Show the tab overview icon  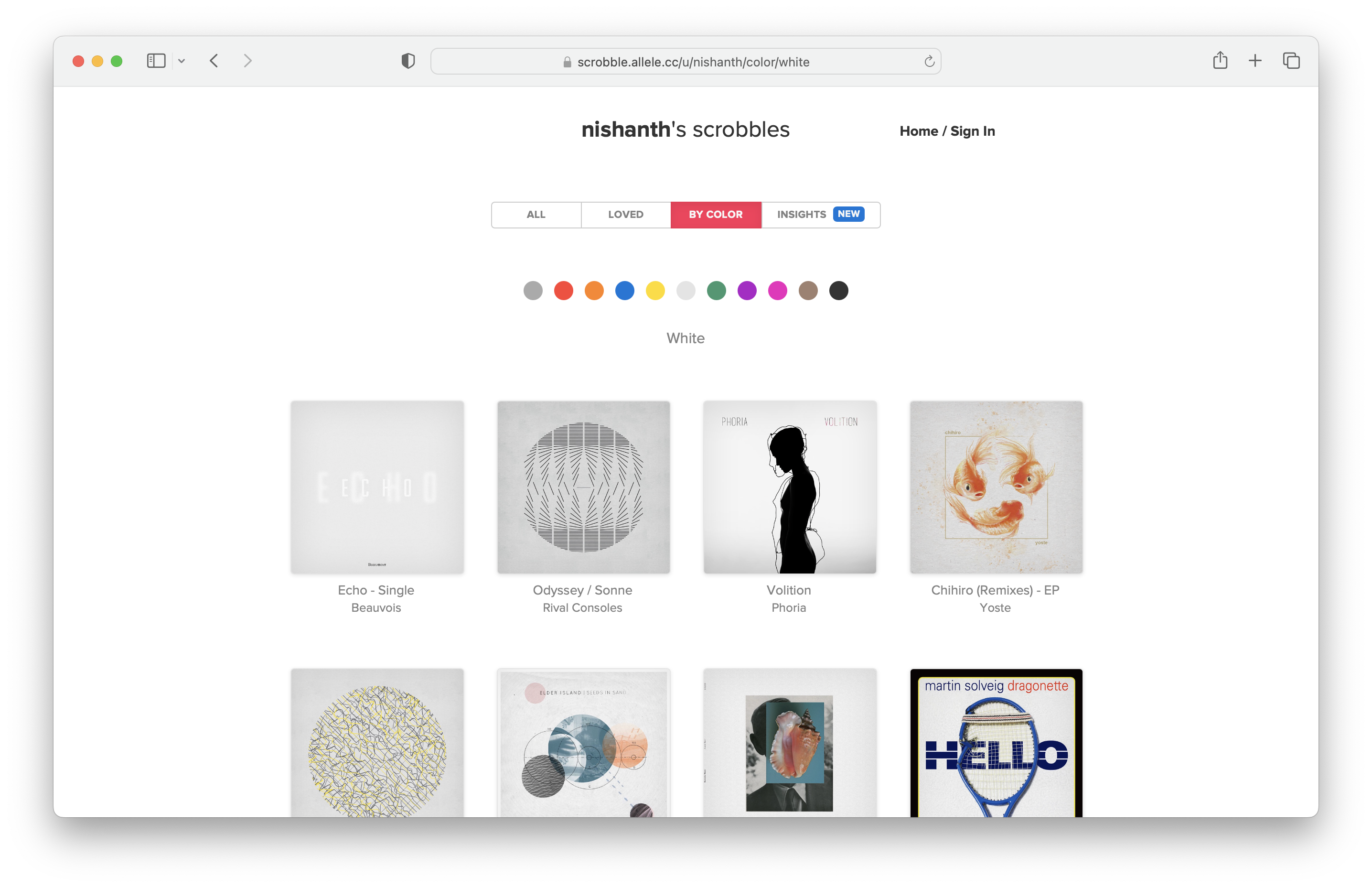click(1291, 61)
